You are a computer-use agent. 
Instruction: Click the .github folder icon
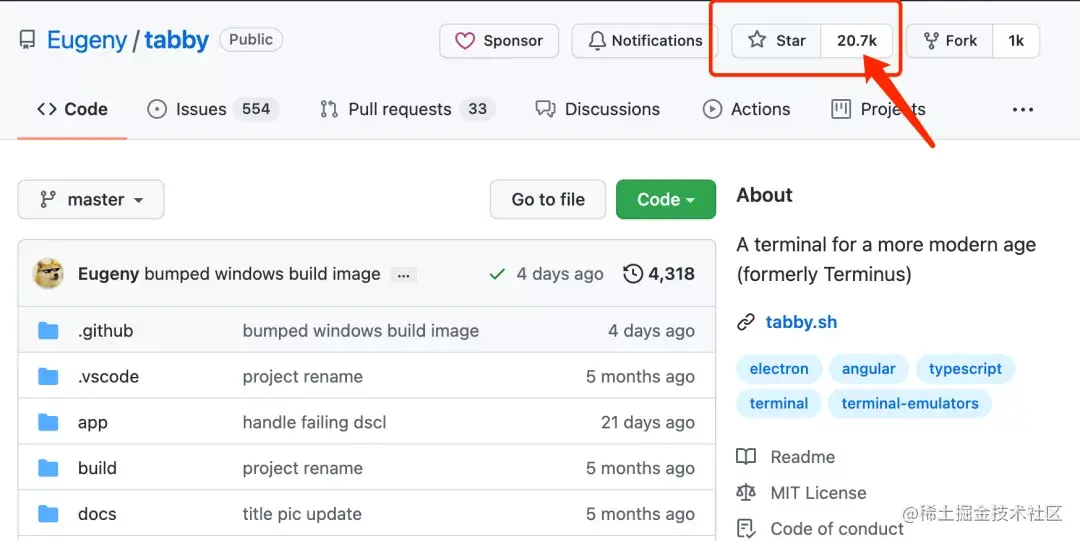coord(48,331)
